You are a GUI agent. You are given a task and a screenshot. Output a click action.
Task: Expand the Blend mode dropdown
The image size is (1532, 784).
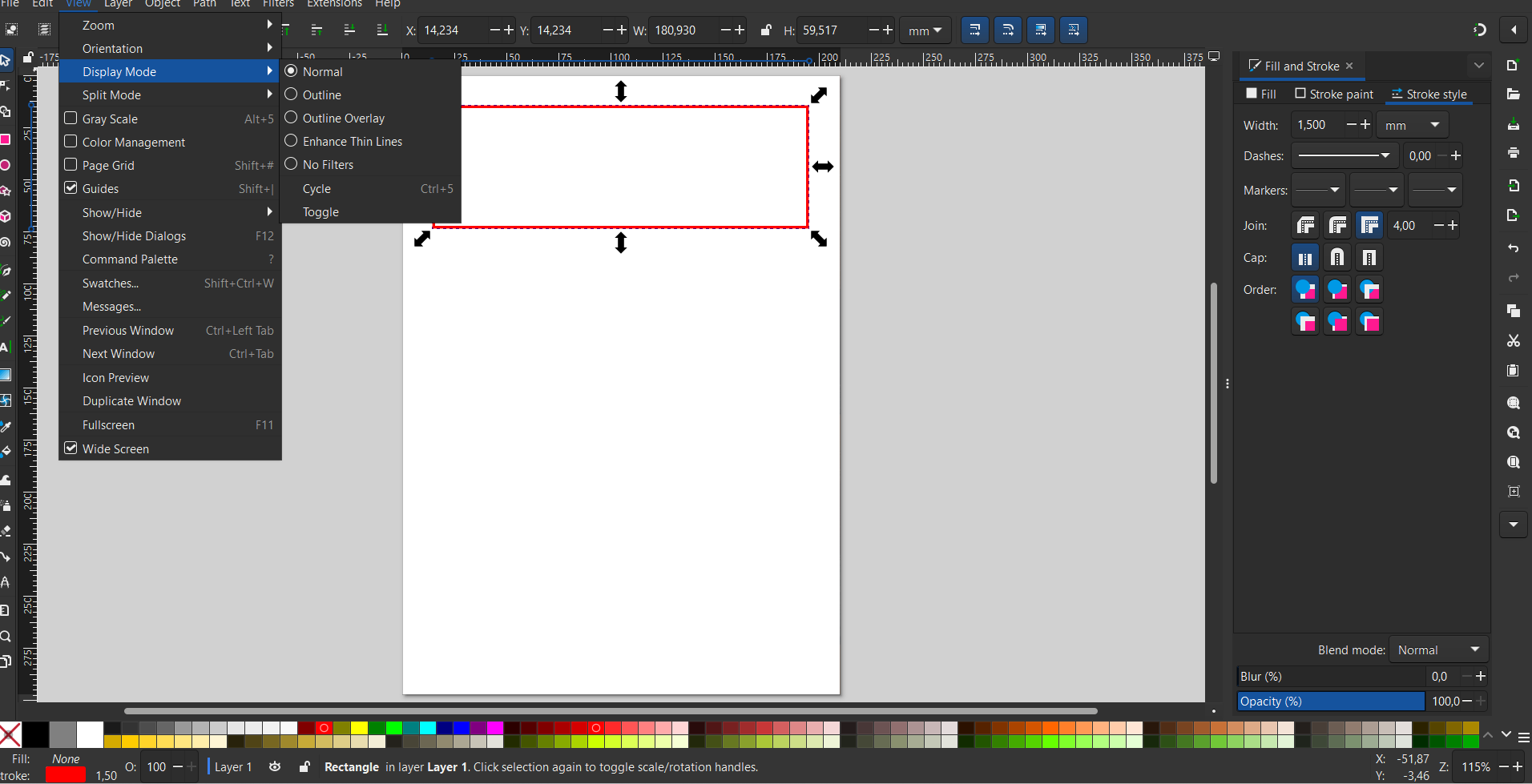1439,650
